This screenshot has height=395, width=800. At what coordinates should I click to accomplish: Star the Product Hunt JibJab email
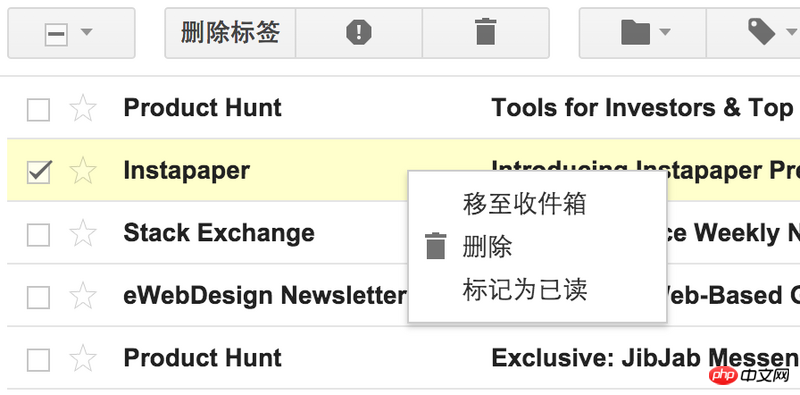[83, 358]
